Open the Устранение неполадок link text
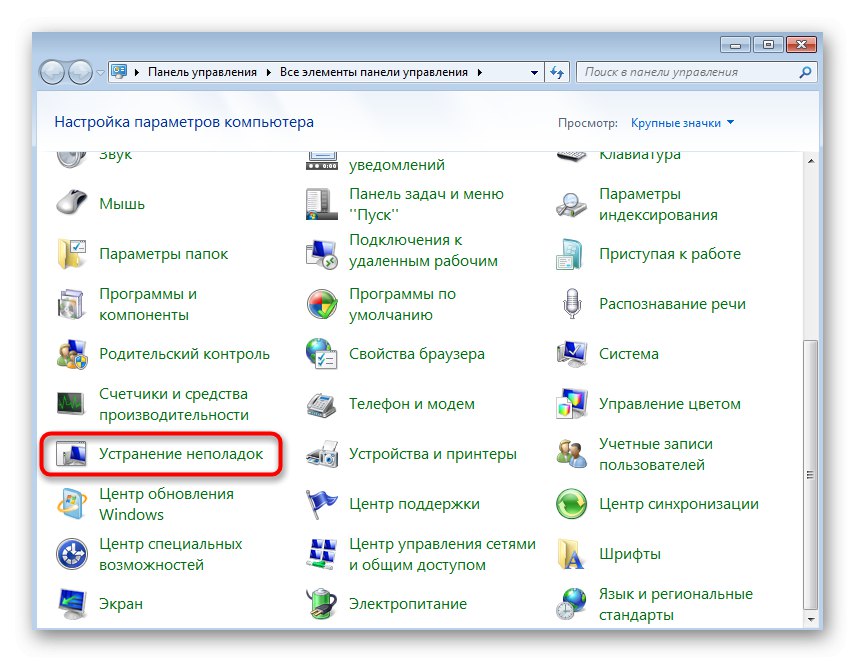855x662 pixels. (181, 454)
